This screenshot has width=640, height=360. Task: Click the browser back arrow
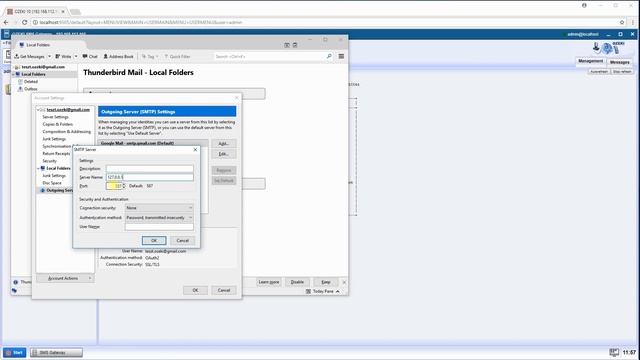click(6, 22)
